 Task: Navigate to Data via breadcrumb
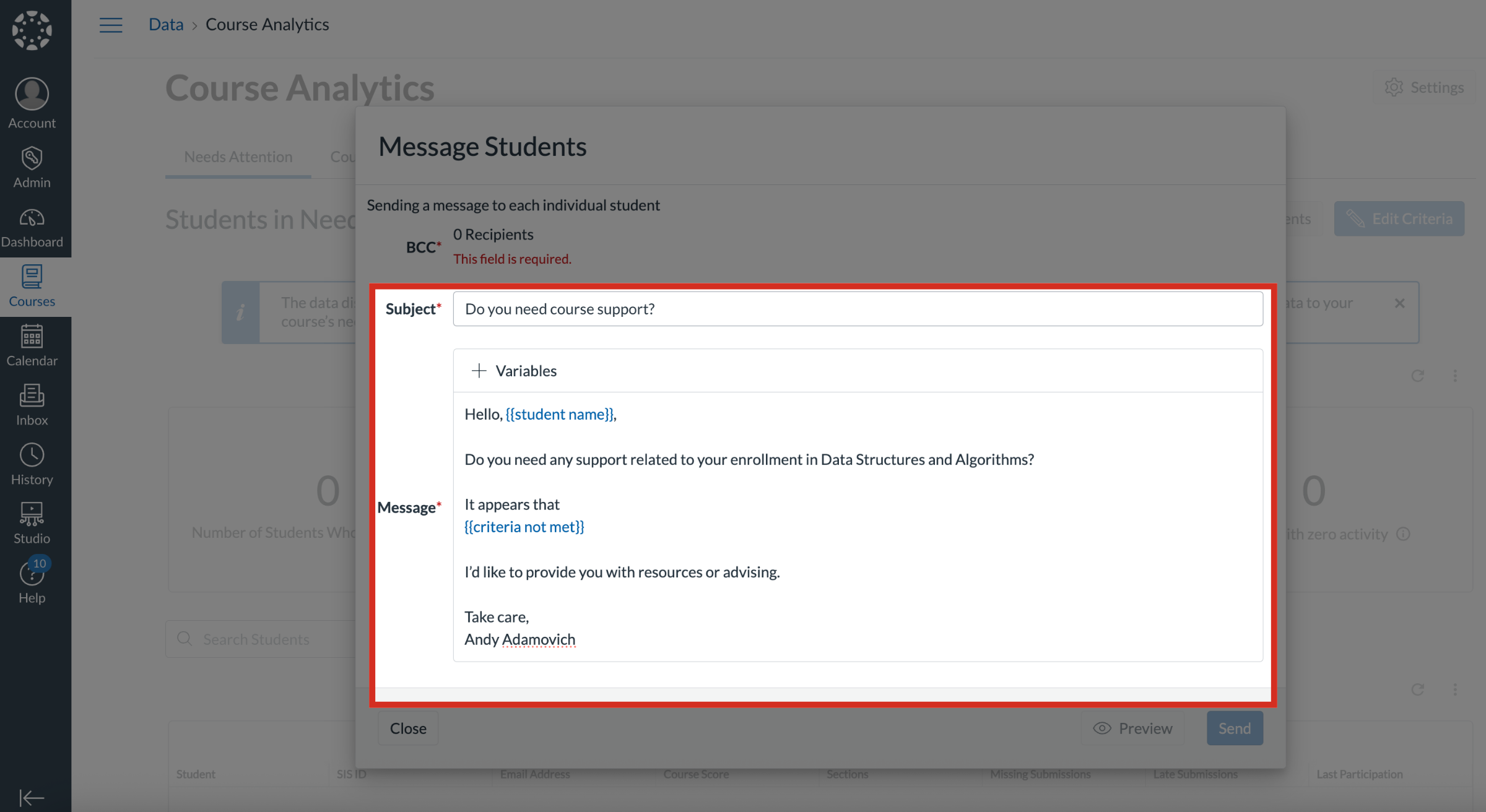pyautogui.click(x=166, y=24)
